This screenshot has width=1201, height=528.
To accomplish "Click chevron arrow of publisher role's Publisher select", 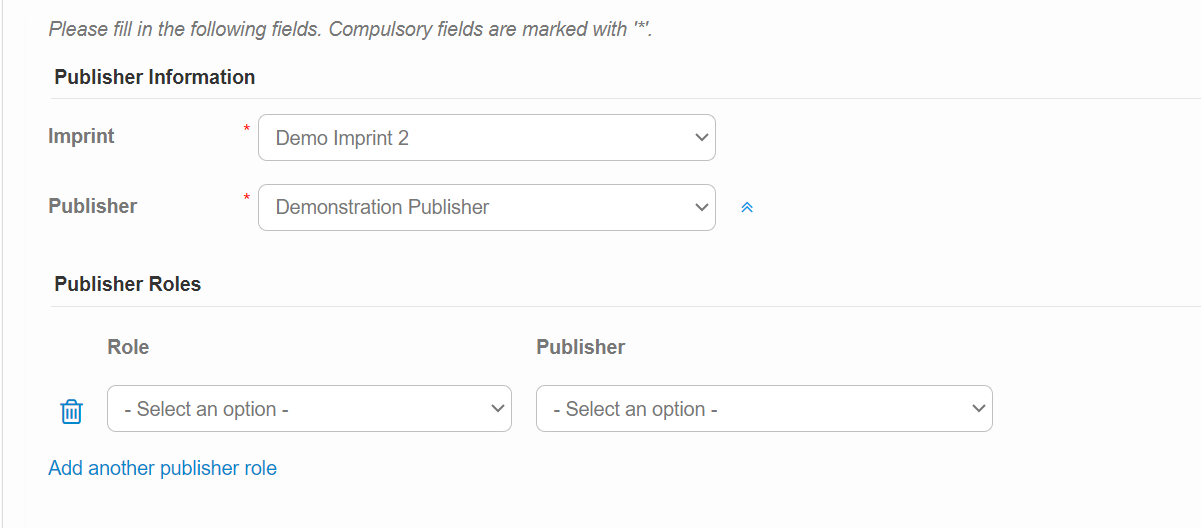I will coord(978,408).
